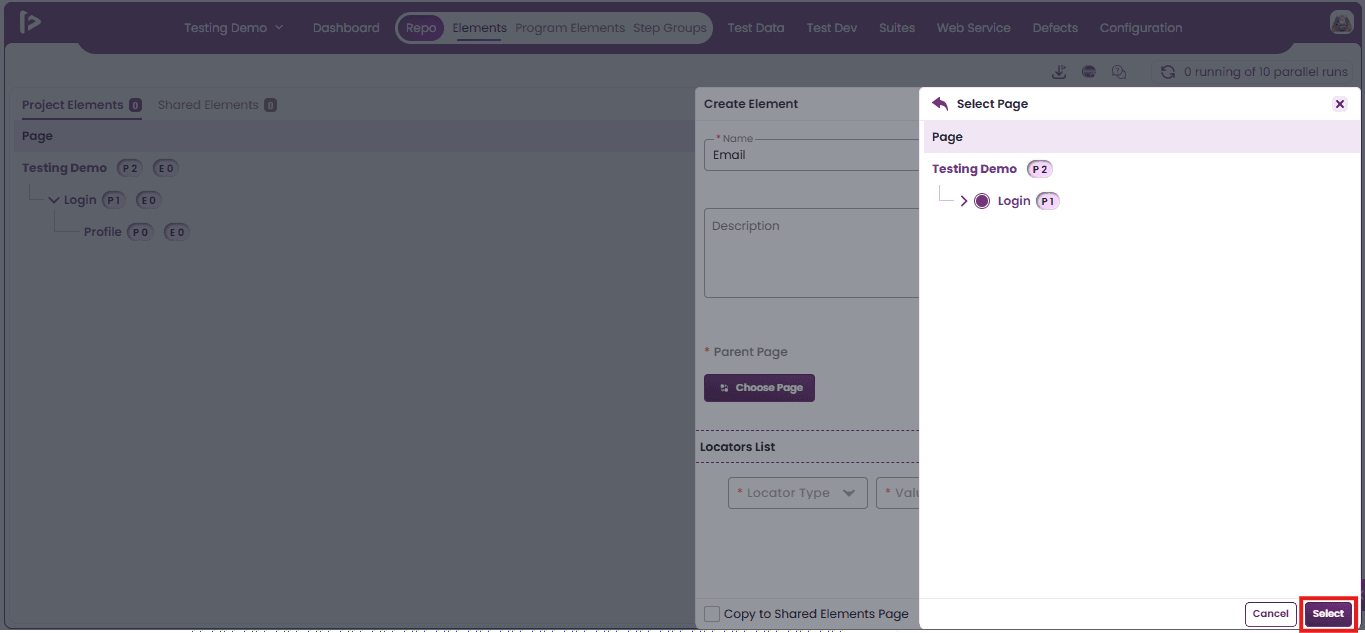Collapse the Login node in Project Elements
Screen dimensions: 1365x633
[x=54, y=200]
